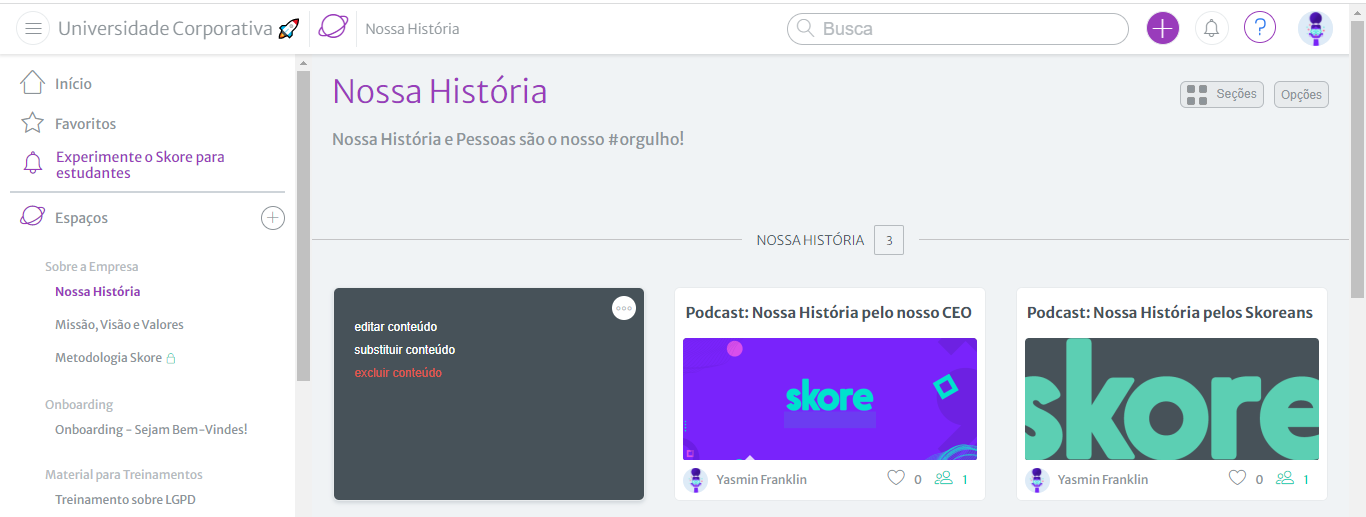The image size is (1366, 517).
Task: Click the Sobre a Empresa group label
Action: (92, 267)
